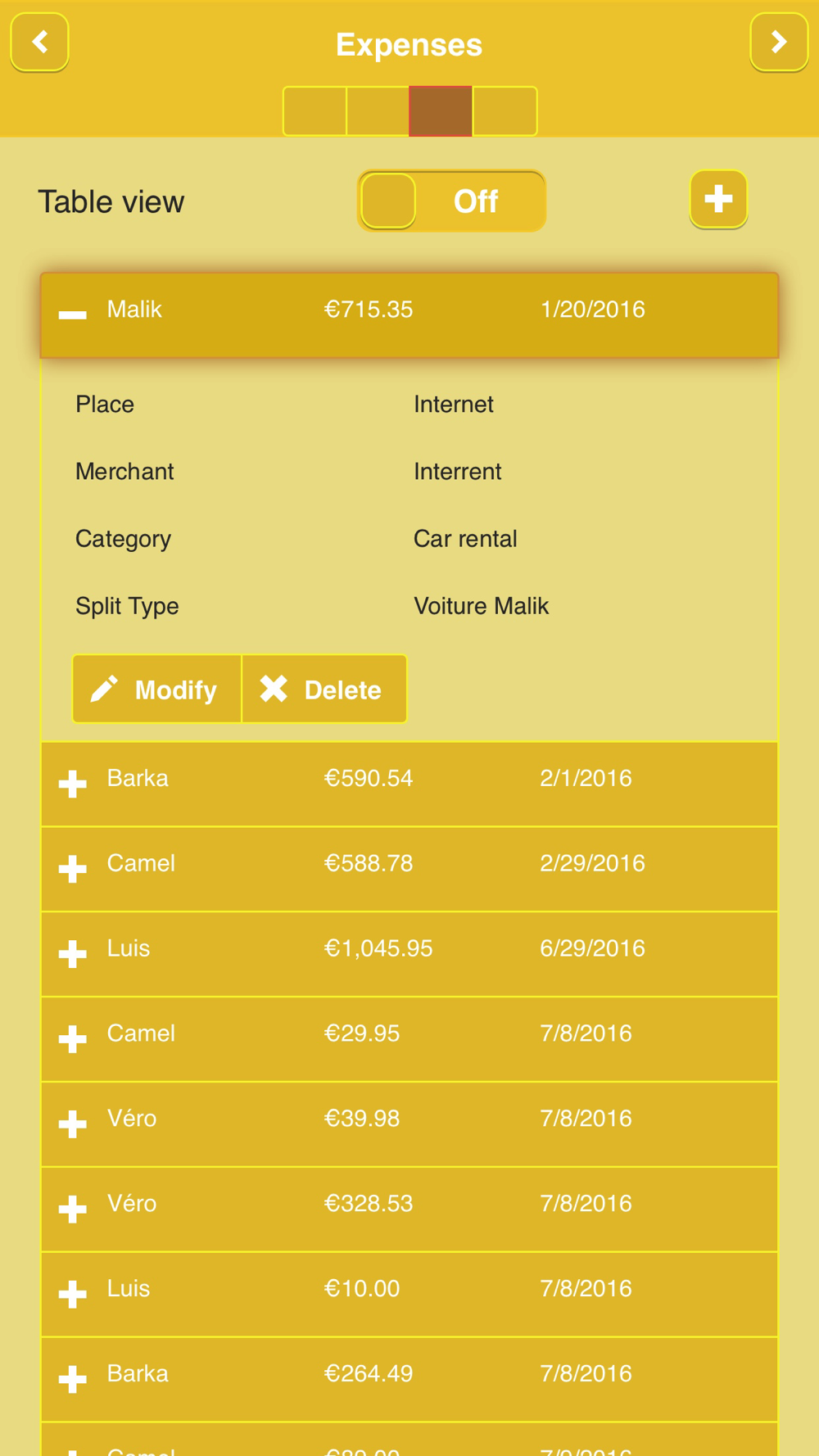The height and width of the screenshot is (1456, 819).
Task: Go forward using the right arrow icon
Action: point(779,42)
